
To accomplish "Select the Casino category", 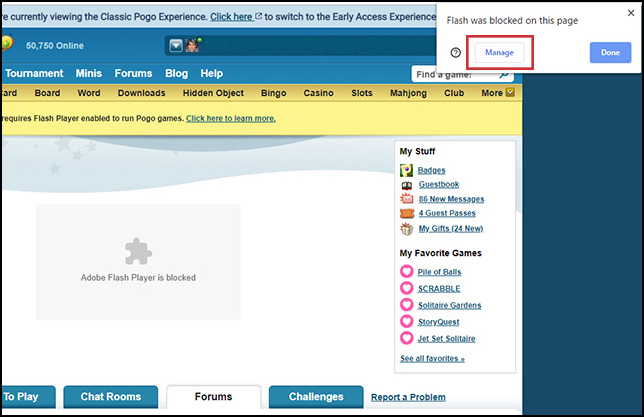I will [318, 93].
